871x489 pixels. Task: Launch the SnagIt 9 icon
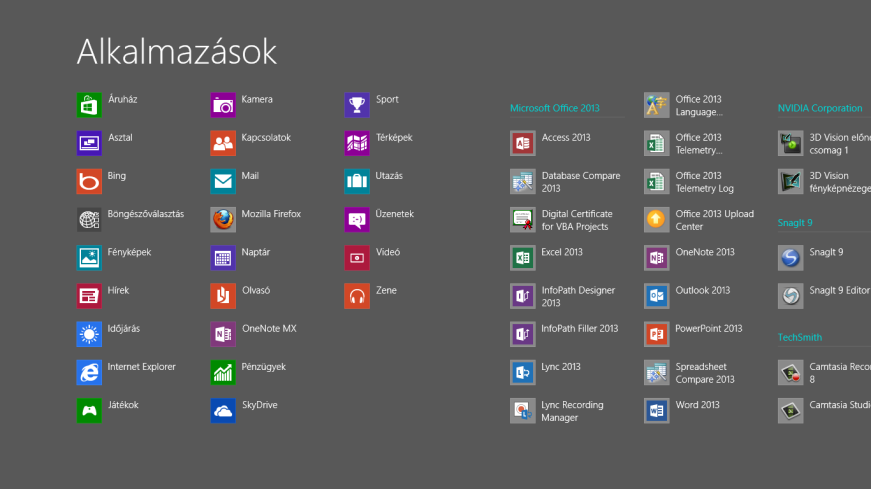[x=790, y=258]
